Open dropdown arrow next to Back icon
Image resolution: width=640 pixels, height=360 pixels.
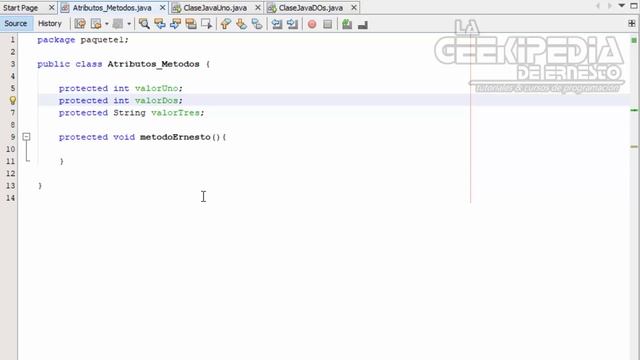pyautogui.click(x=107, y=24)
